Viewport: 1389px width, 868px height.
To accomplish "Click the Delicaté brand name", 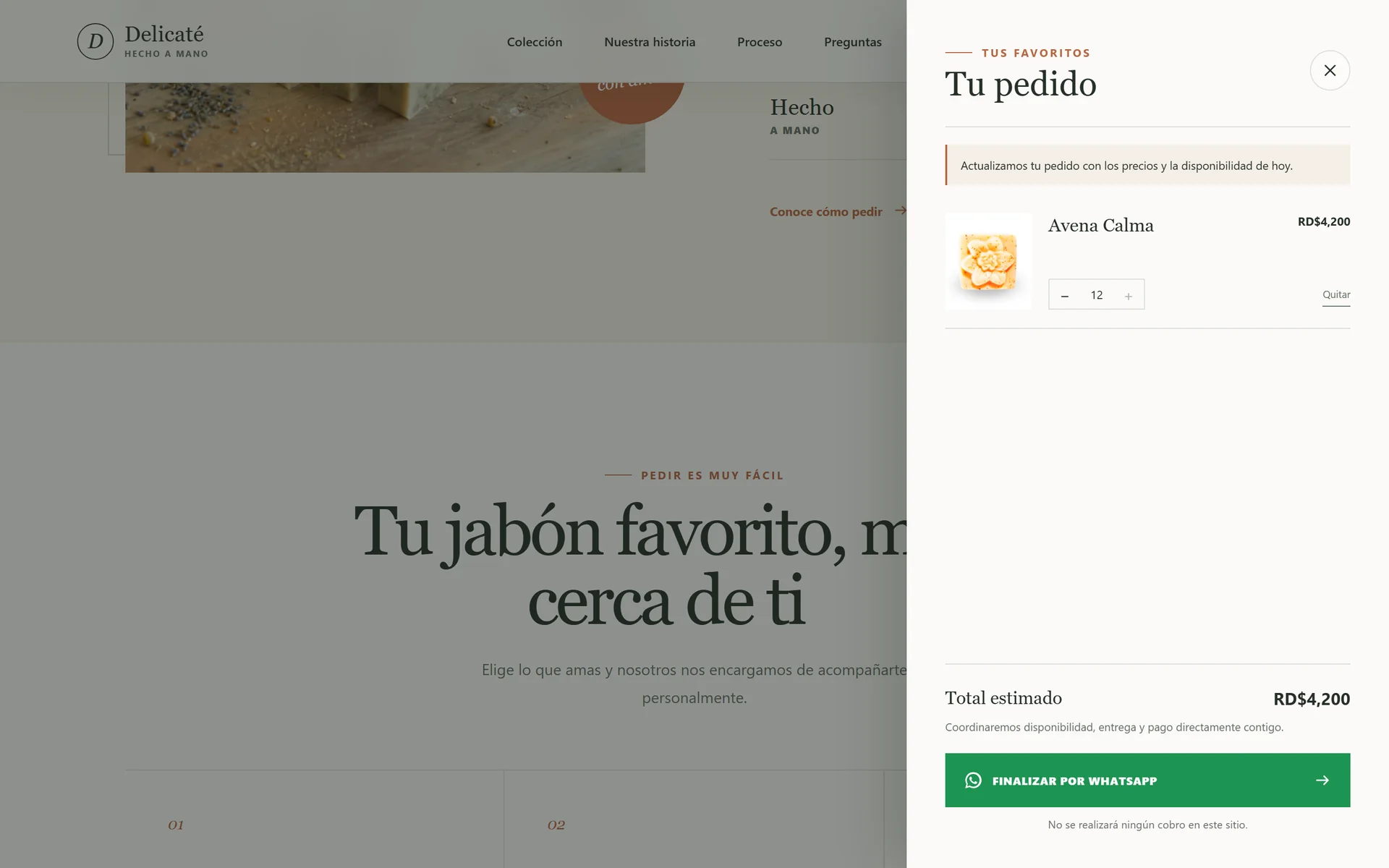I will coord(164,34).
